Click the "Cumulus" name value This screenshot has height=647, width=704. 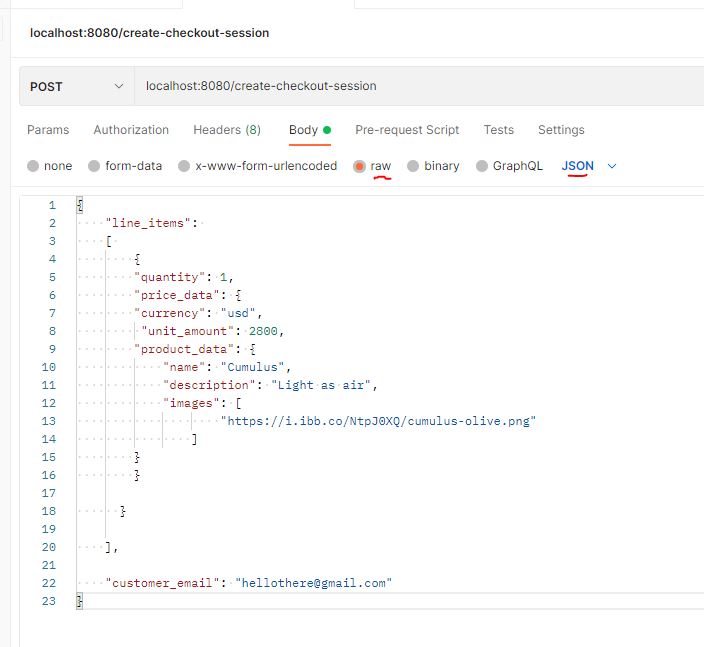click(x=252, y=367)
